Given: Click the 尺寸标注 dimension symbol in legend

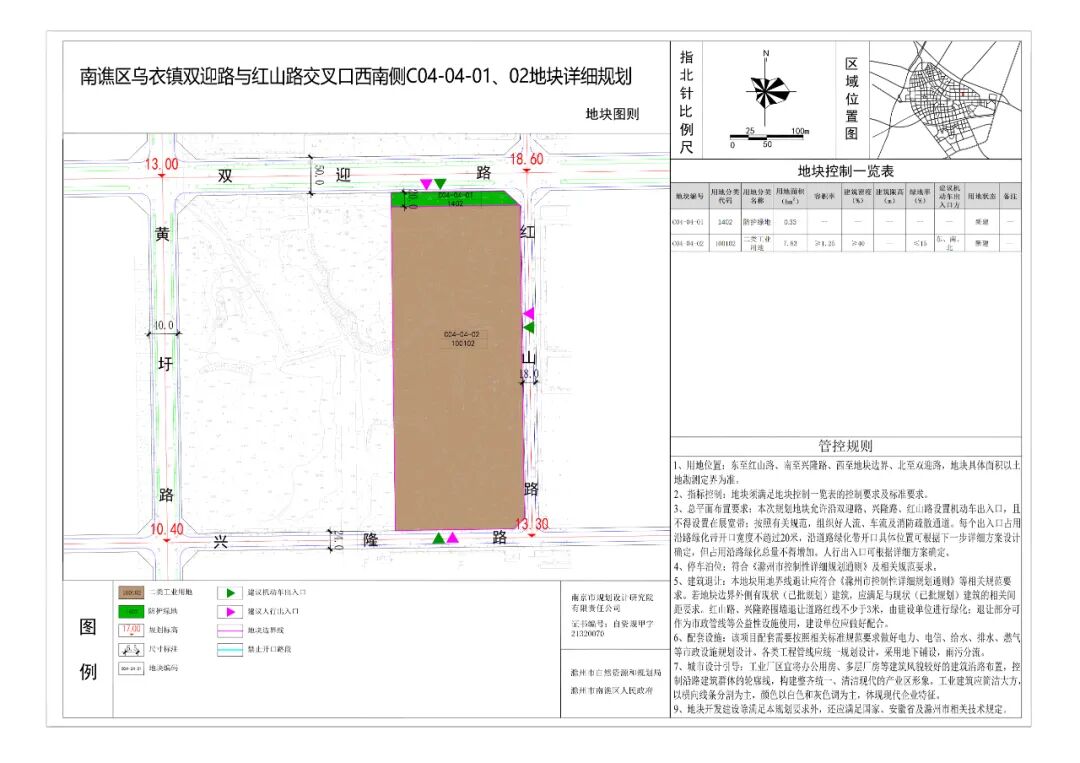Looking at the screenshot, I should 131,648.
